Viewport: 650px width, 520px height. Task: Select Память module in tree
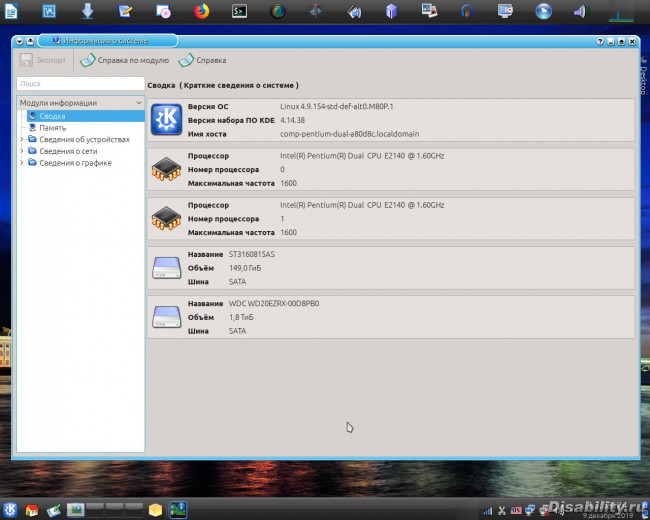pyautogui.click(x=52, y=128)
